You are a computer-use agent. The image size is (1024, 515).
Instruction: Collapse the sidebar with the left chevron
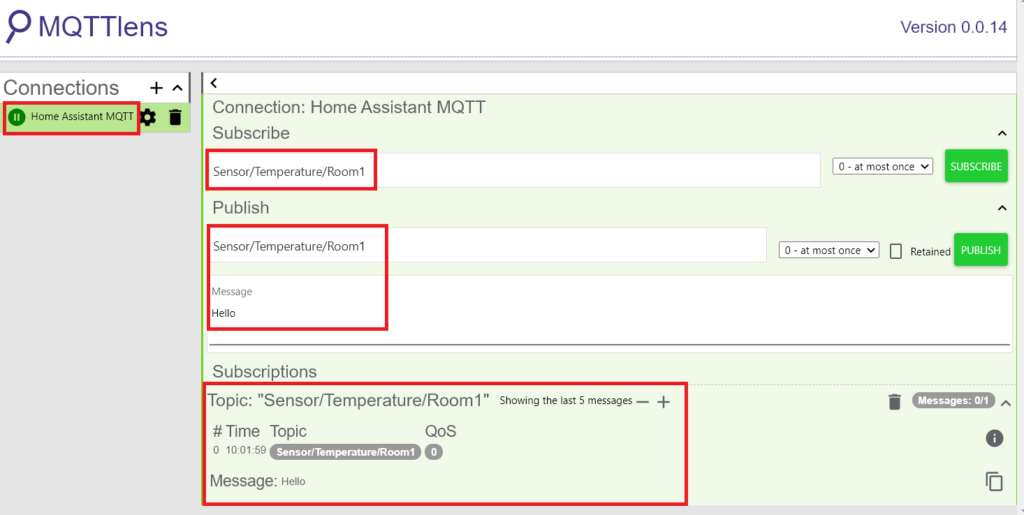(x=214, y=84)
